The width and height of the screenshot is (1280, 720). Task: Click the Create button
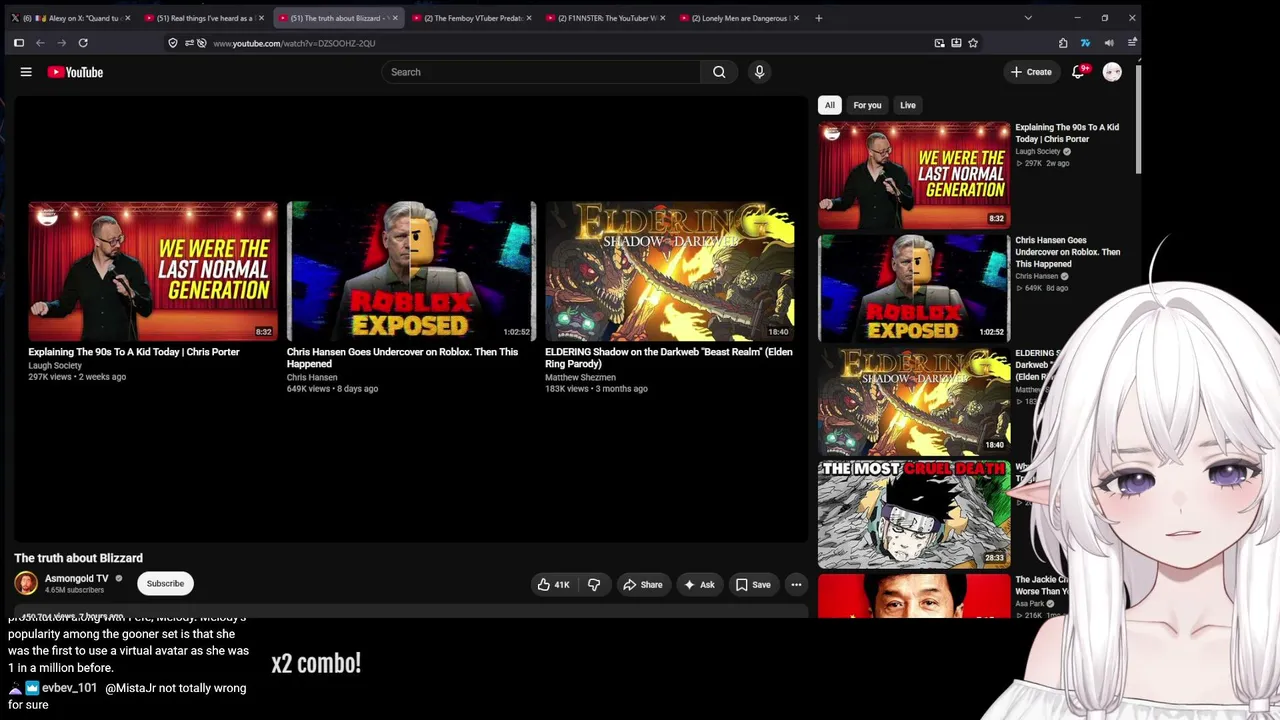pyautogui.click(x=1031, y=72)
